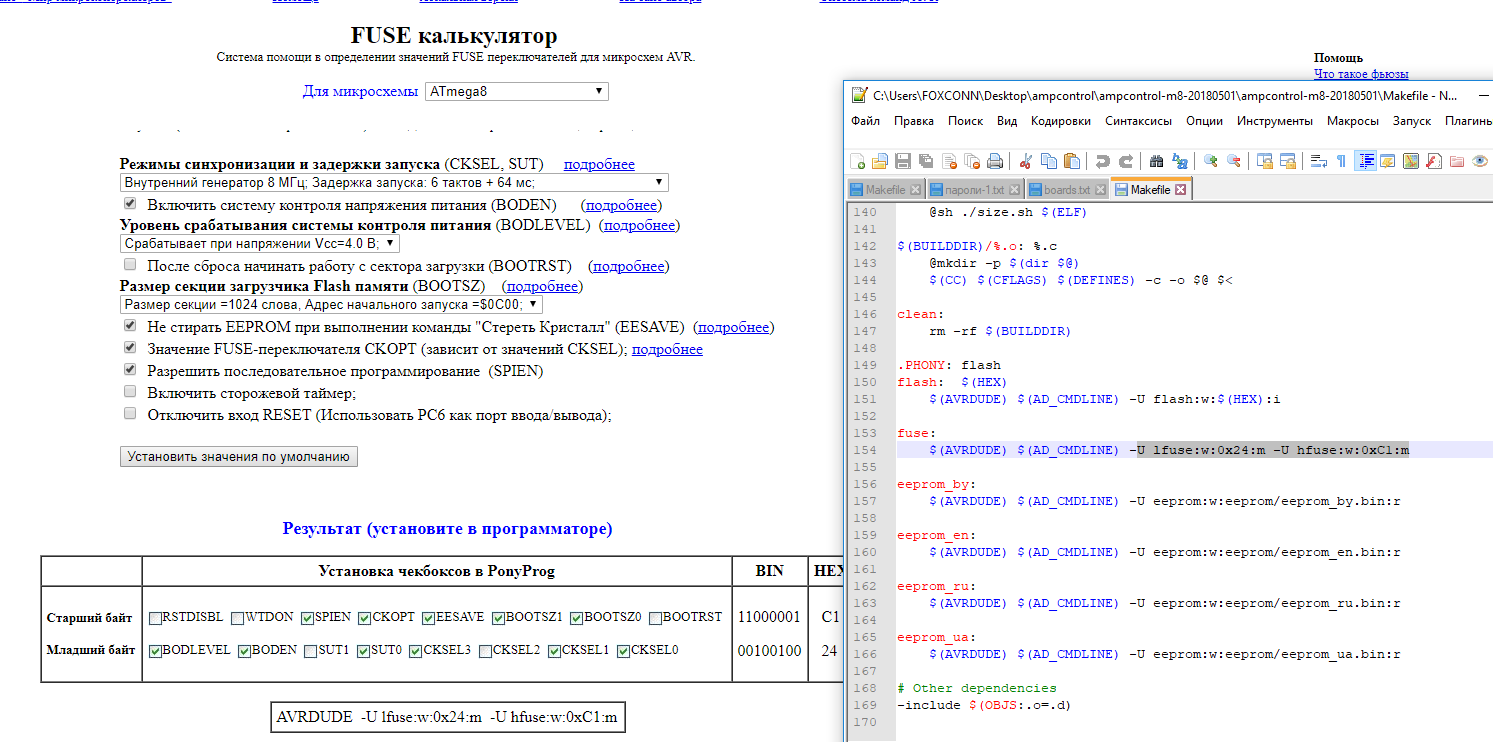Switch to the boards.txt tab
The image size is (1493, 742).
tap(1067, 190)
